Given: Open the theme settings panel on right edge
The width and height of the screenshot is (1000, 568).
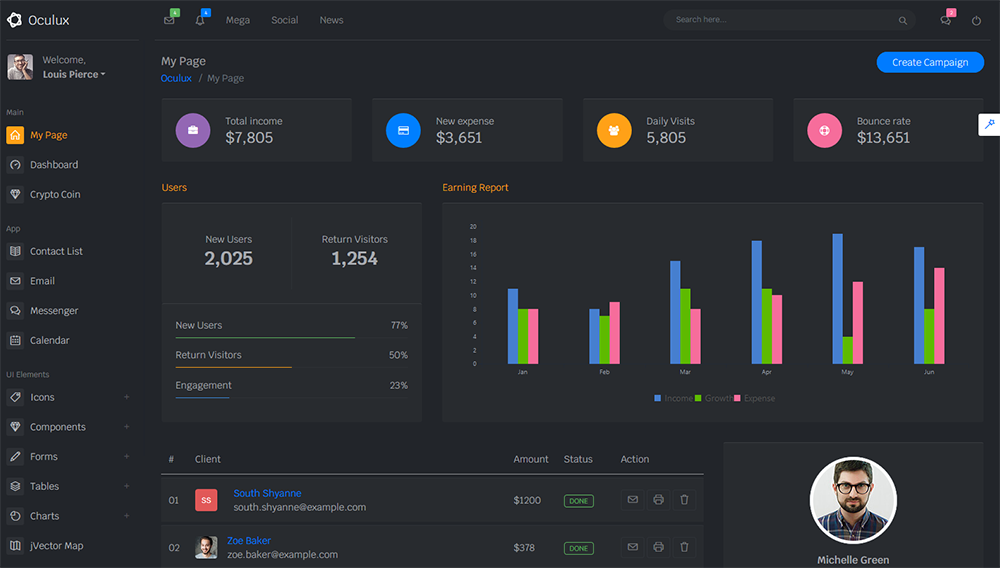Looking at the screenshot, I should (989, 124).
